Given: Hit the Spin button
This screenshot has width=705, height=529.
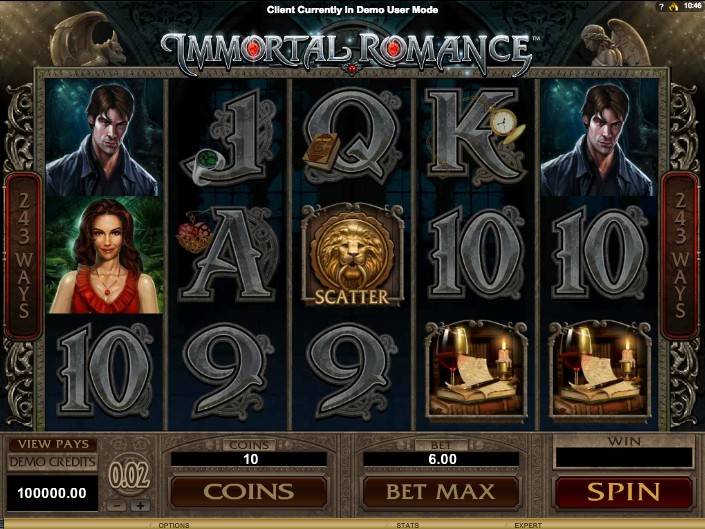Looking at the screenshot, I should pyautogui.click(x=624, y=492).
